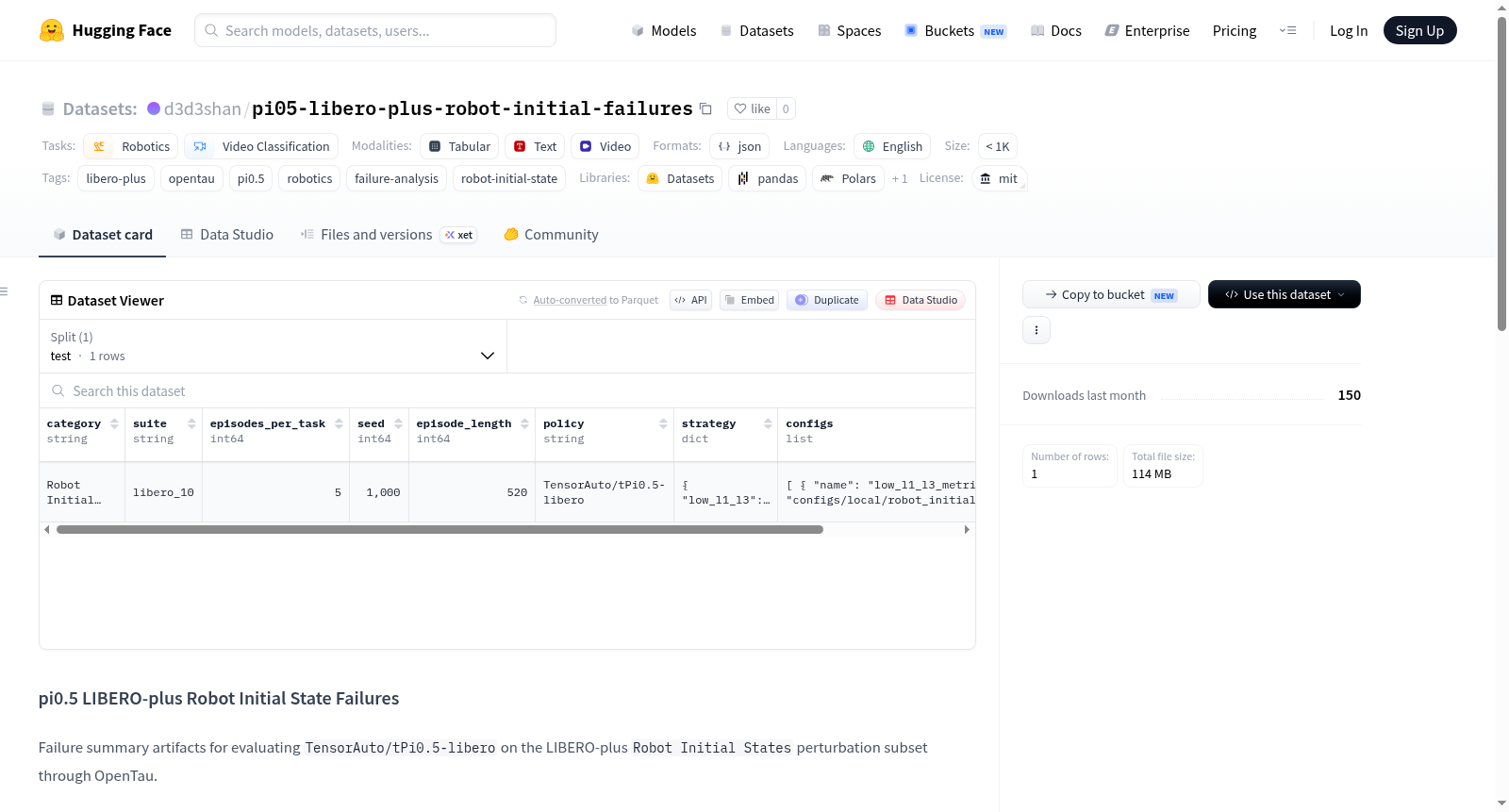Open Models in the top navigation
Viewport: 1509px width, 812px height.
(664, 30)
